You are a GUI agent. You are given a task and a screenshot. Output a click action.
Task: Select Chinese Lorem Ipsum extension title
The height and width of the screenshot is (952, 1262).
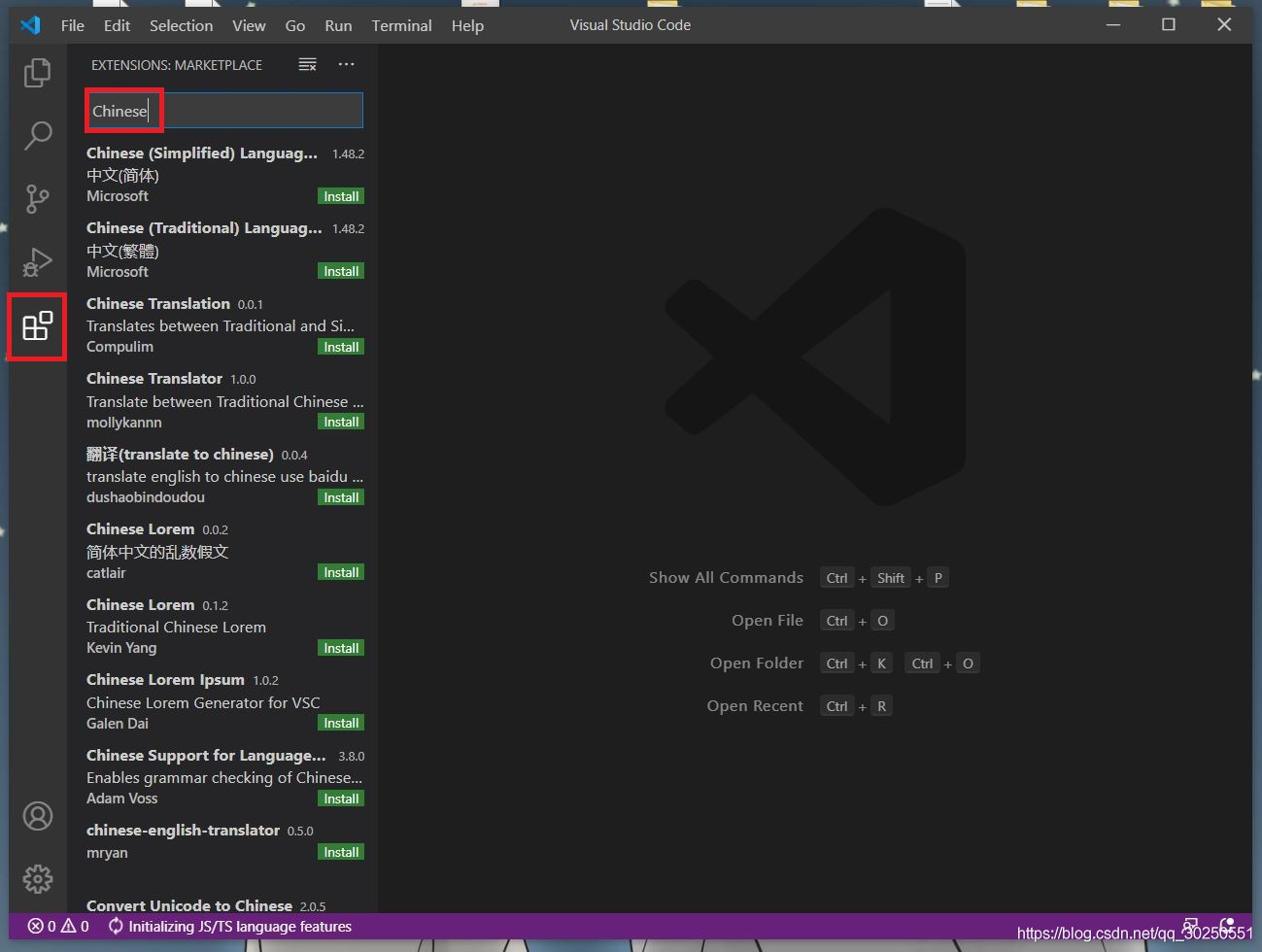(165, 680)
